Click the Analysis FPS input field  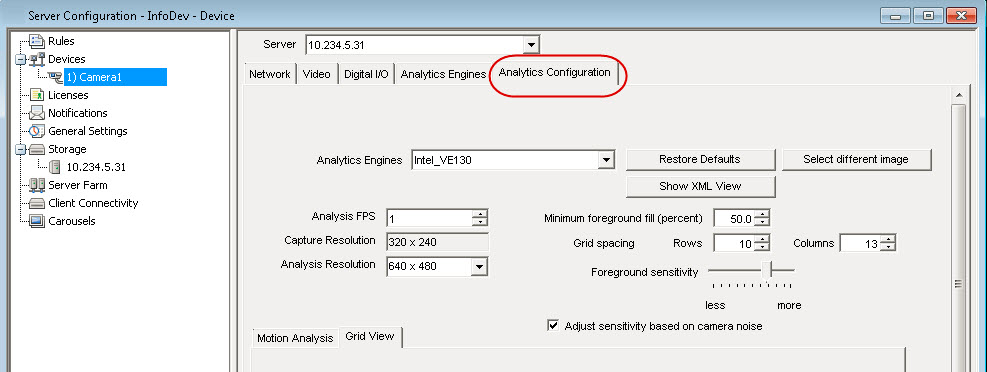point(430,218)
